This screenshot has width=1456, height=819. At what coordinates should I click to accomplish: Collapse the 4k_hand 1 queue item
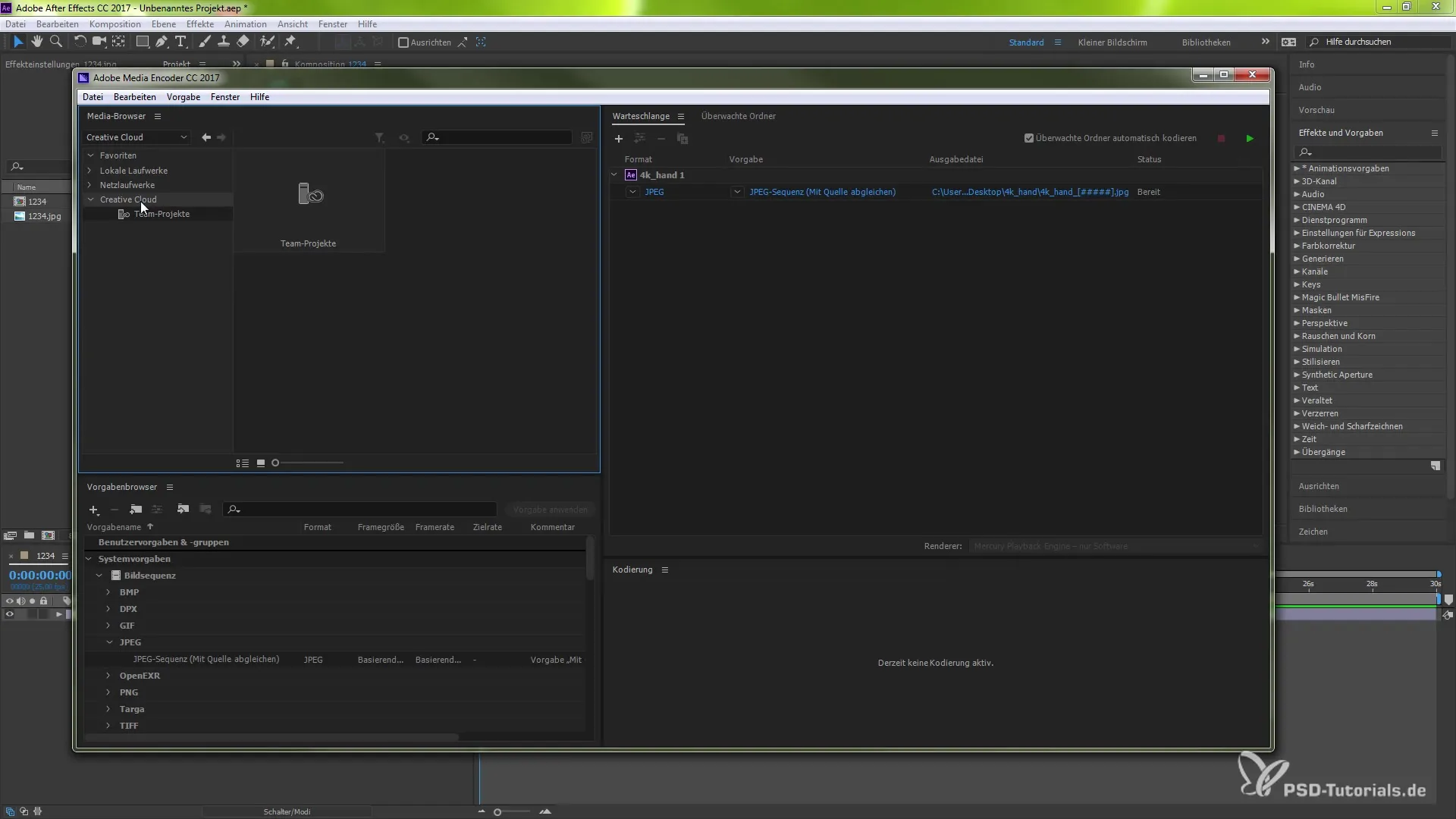[614, 175]
